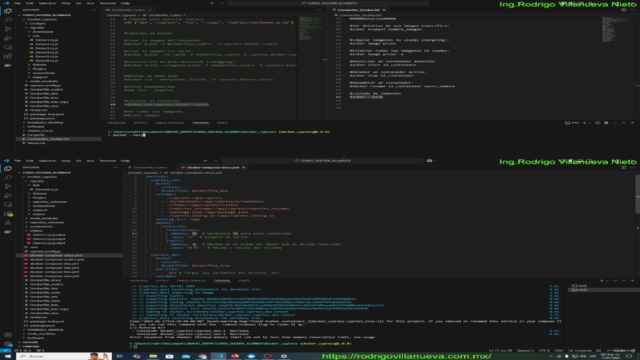Image resolution: width=640 pixels, height=360 pixels.
Task: Click the command center search box in the lower window
Action: (x=322, y=161)
